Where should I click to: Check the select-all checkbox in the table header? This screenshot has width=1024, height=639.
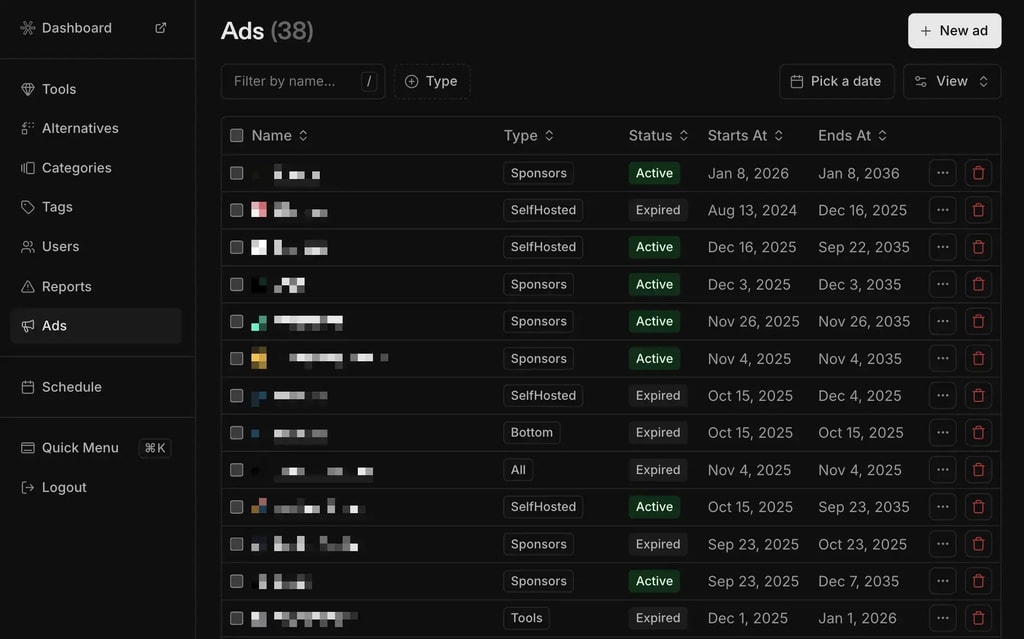(237, 135)
